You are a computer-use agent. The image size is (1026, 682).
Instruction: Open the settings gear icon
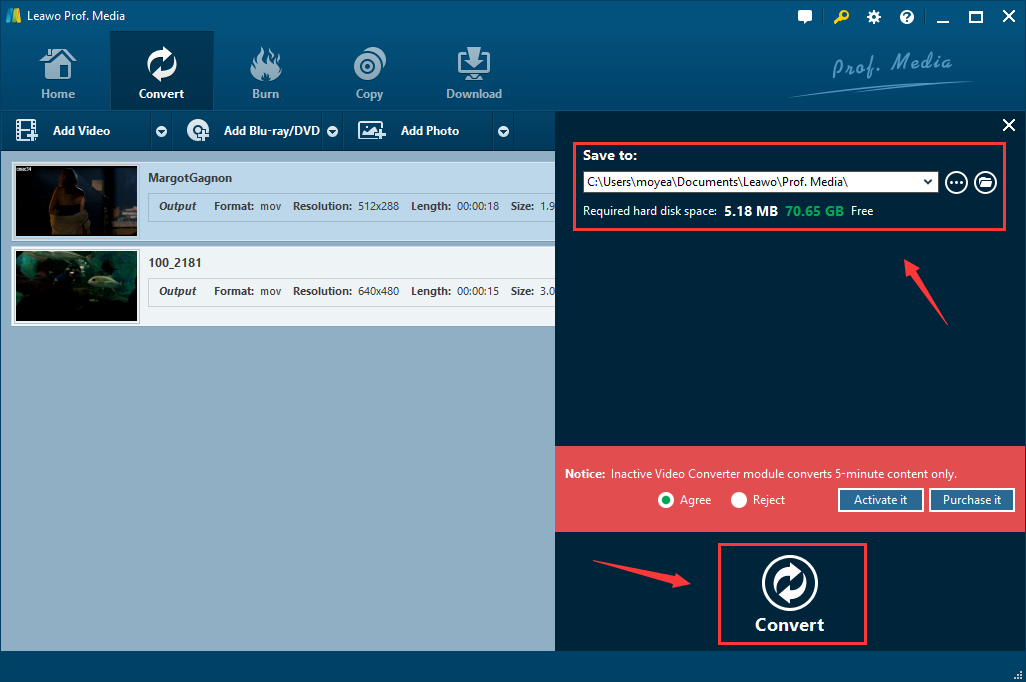(x=874, y=17)
